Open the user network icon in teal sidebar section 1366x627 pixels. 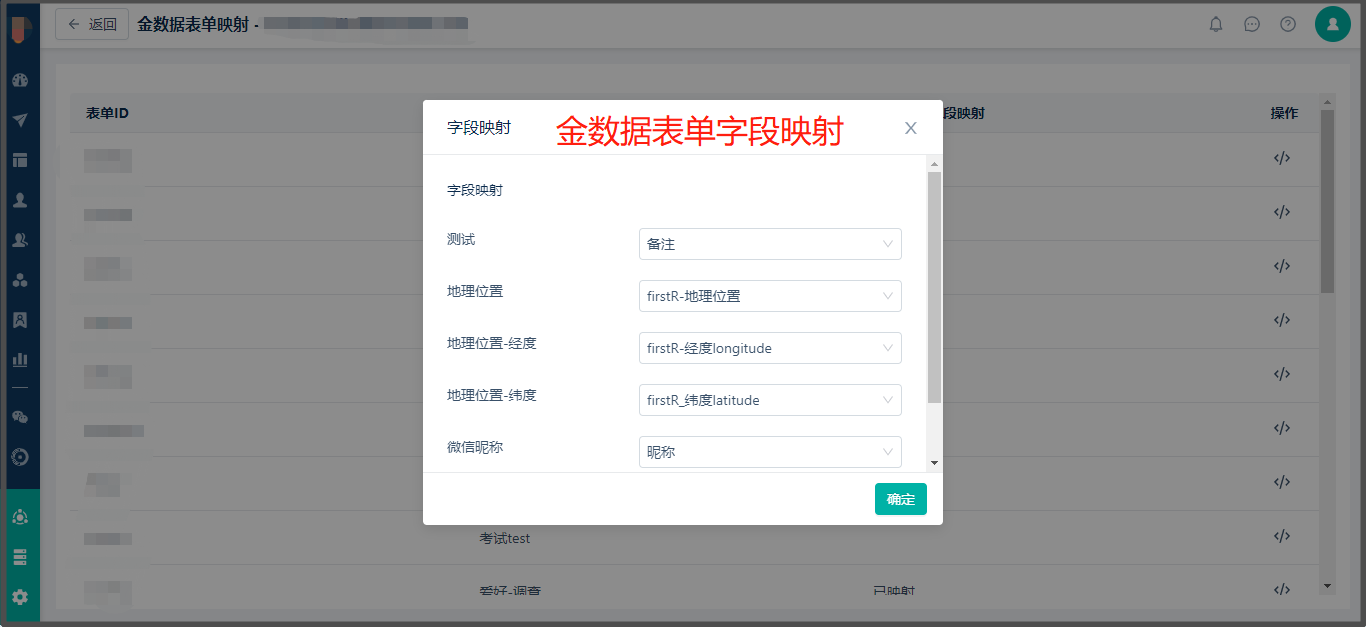coord(20,517)
